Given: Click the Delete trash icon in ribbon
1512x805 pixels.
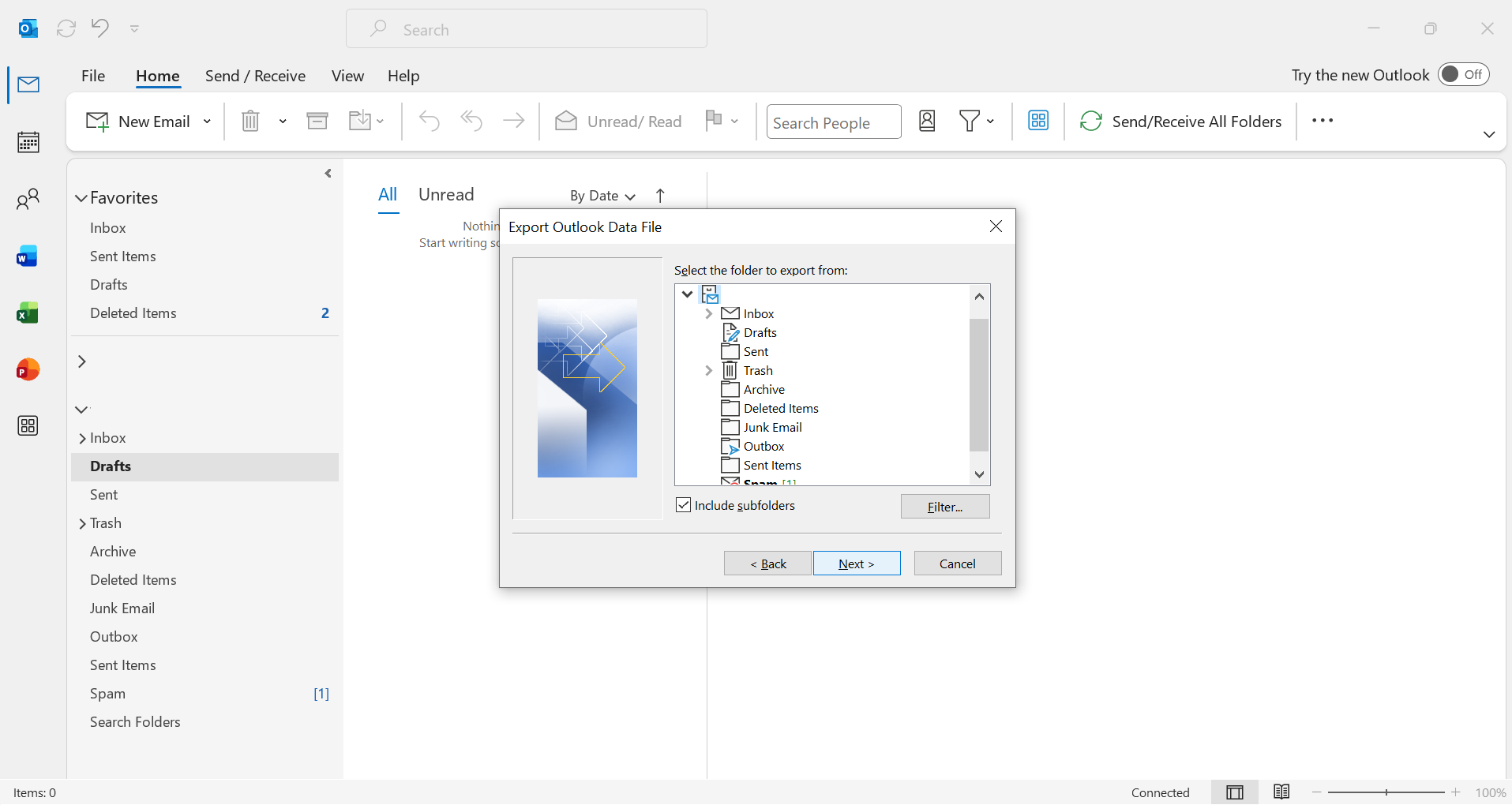Looking at the screenshot, I should point(250,121).
